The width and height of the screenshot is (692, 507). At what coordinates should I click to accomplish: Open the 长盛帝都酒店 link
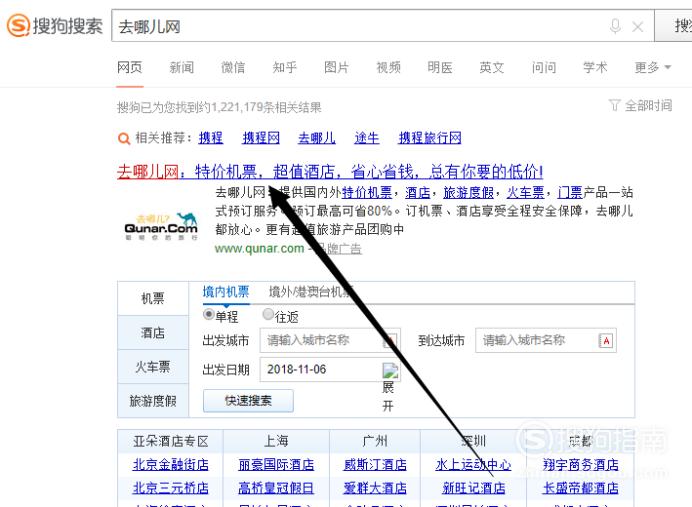pyautogui.click(x=580, y=488)
